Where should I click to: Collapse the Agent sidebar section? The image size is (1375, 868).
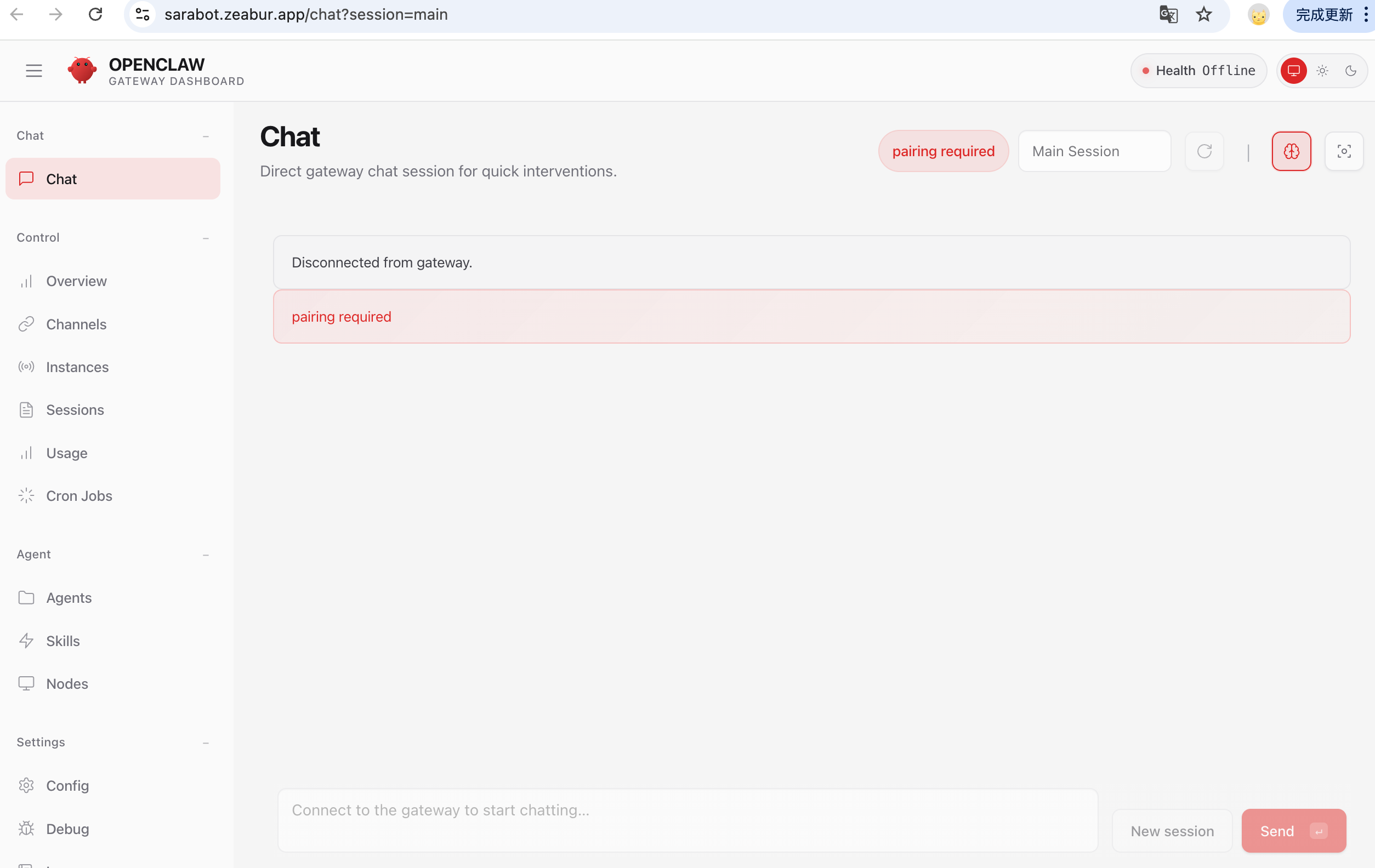(x=206, y=555)
